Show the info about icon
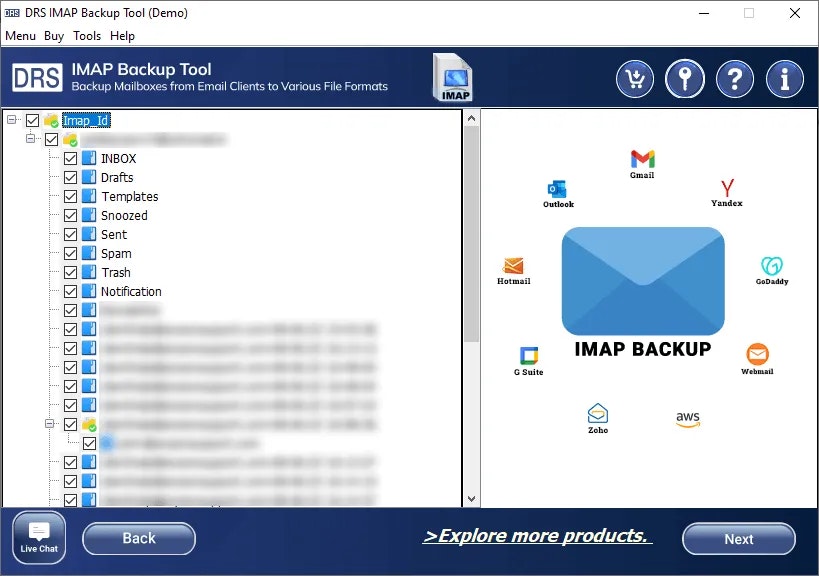Image resolution: width=819 pixels, height=576 pixels. (785, 79)
